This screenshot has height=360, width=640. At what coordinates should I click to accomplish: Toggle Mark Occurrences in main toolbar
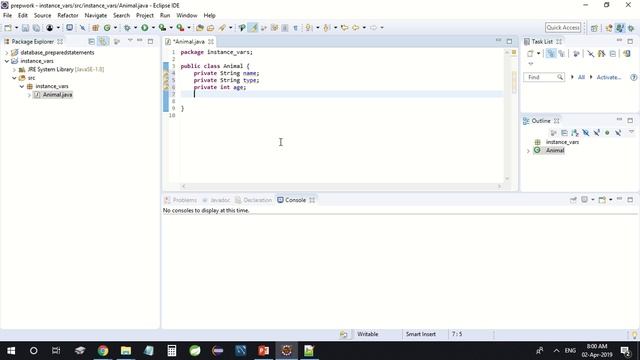pos(253,28)
